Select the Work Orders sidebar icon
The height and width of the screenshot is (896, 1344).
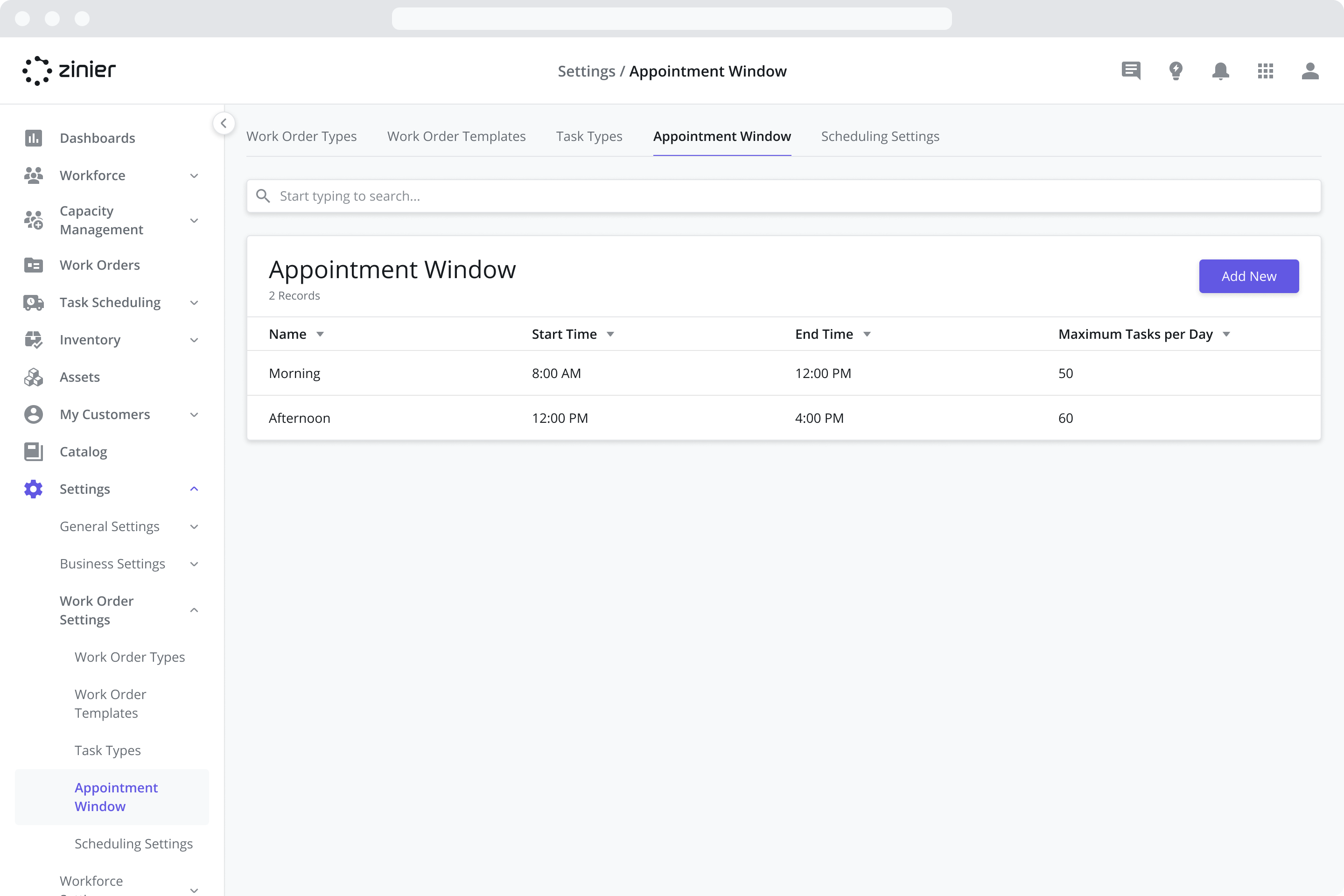[x=34, y=265]
